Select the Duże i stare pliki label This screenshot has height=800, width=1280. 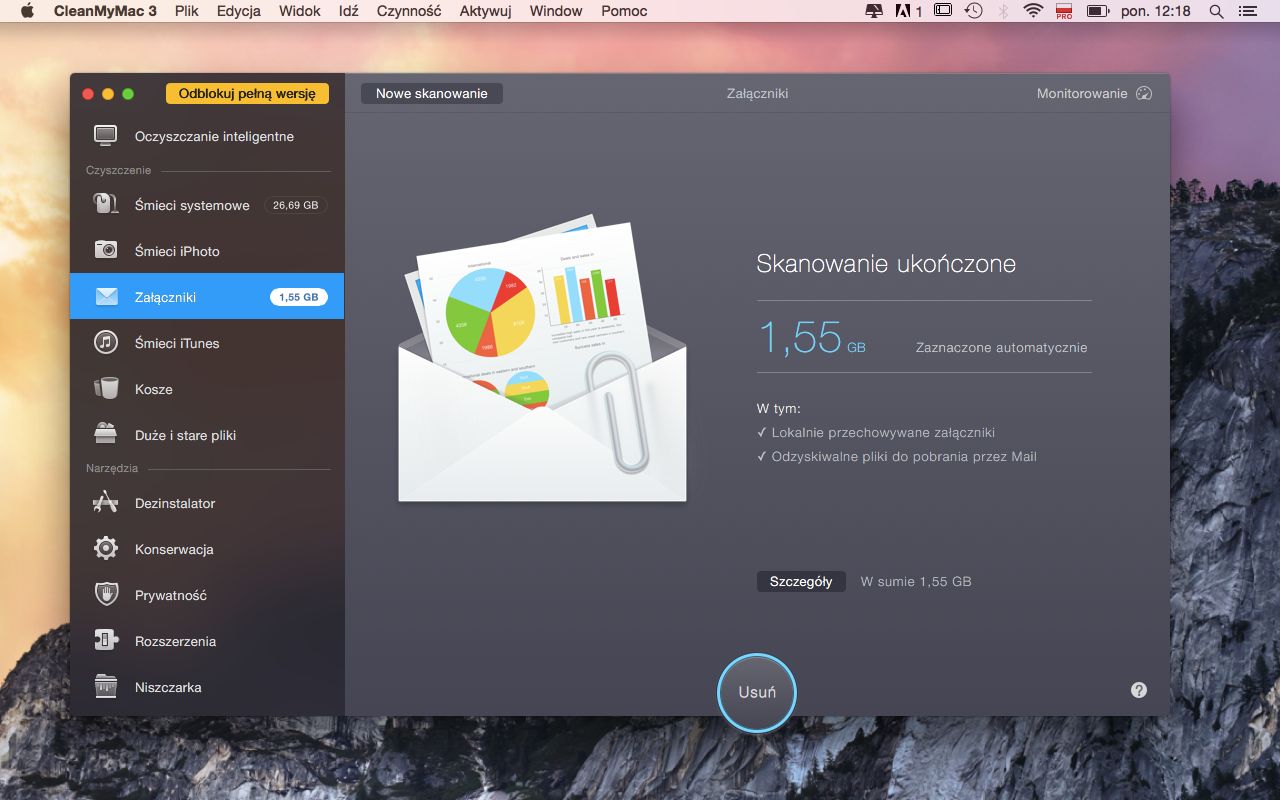tap(185, 435)
